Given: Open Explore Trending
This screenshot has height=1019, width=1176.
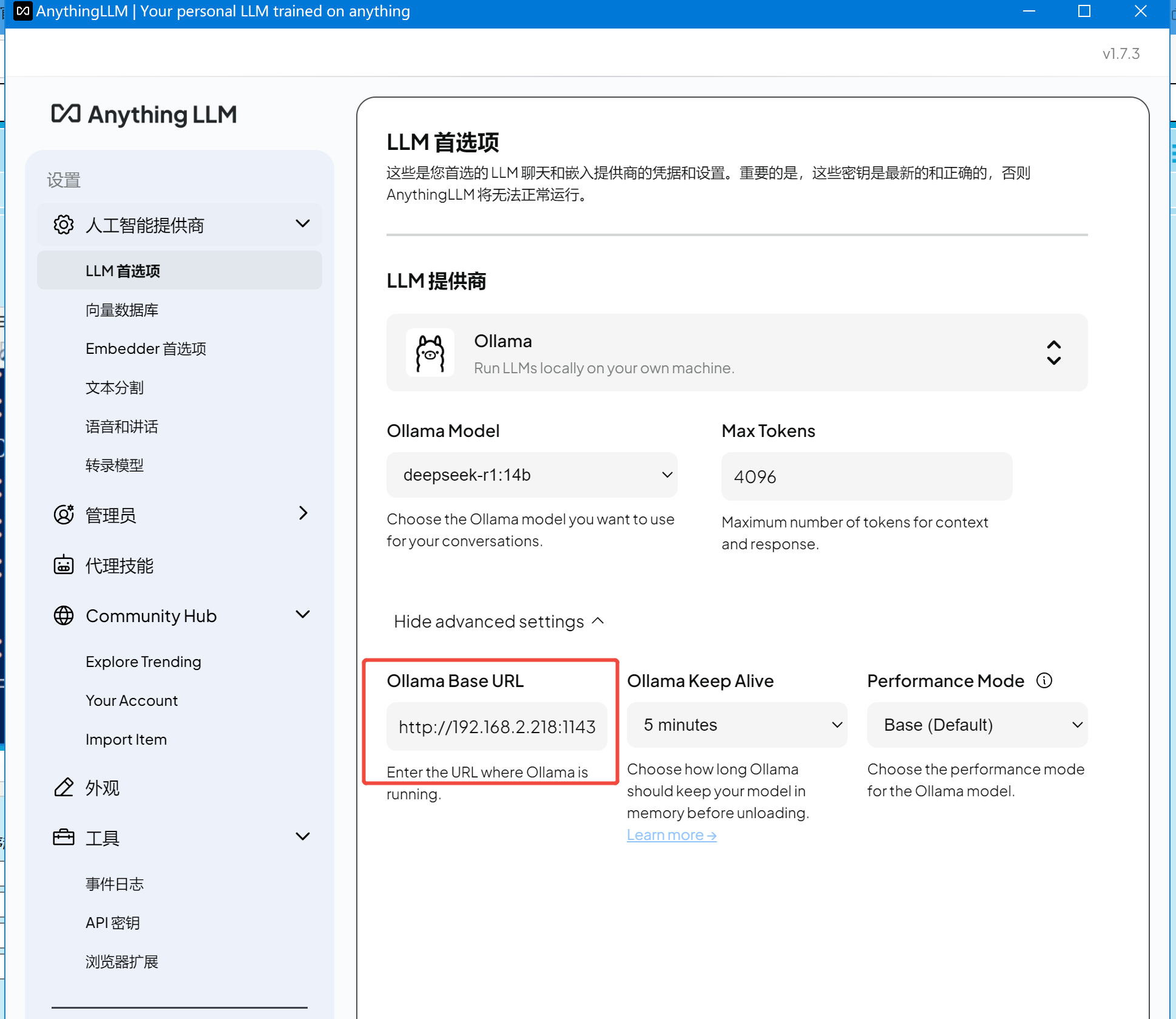Looking at the screenshot, I should (143, 662).
